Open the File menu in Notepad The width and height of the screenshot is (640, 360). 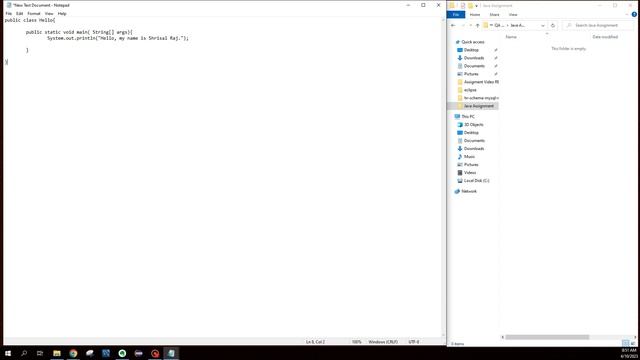[9, 13]
